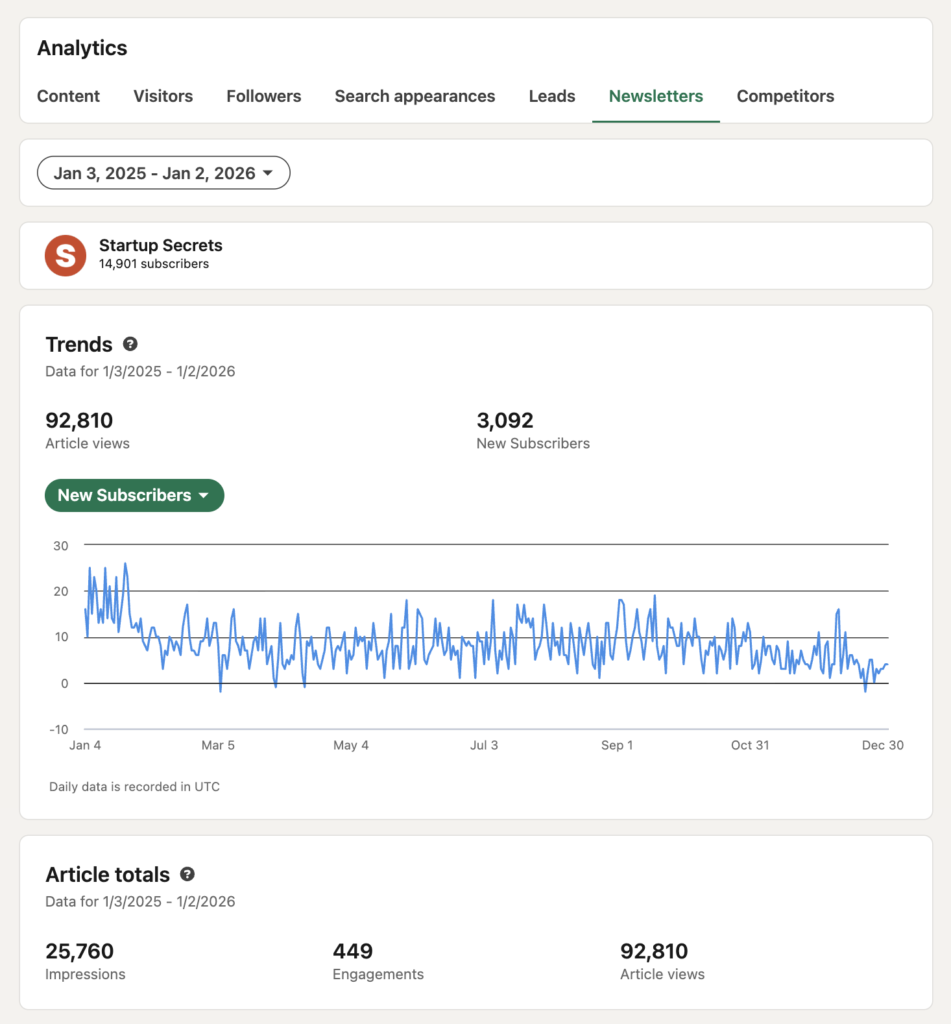Open the date range selector dropdown
This screenshot has height=1024, width=951.
coord(163,172)
